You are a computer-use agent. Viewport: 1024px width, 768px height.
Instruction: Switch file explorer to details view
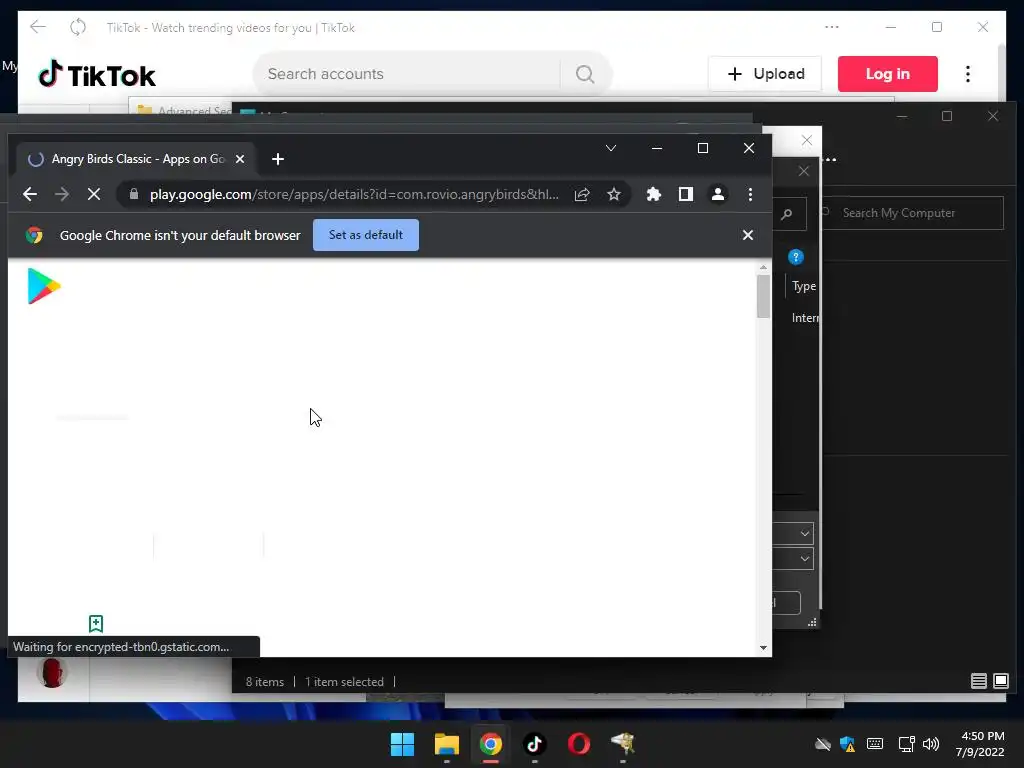click(x=978, y=681)
